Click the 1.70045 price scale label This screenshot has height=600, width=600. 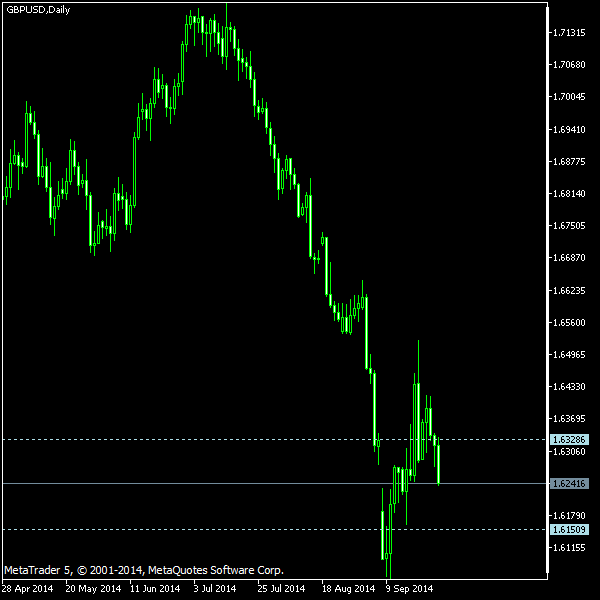(x=569, y=97)
